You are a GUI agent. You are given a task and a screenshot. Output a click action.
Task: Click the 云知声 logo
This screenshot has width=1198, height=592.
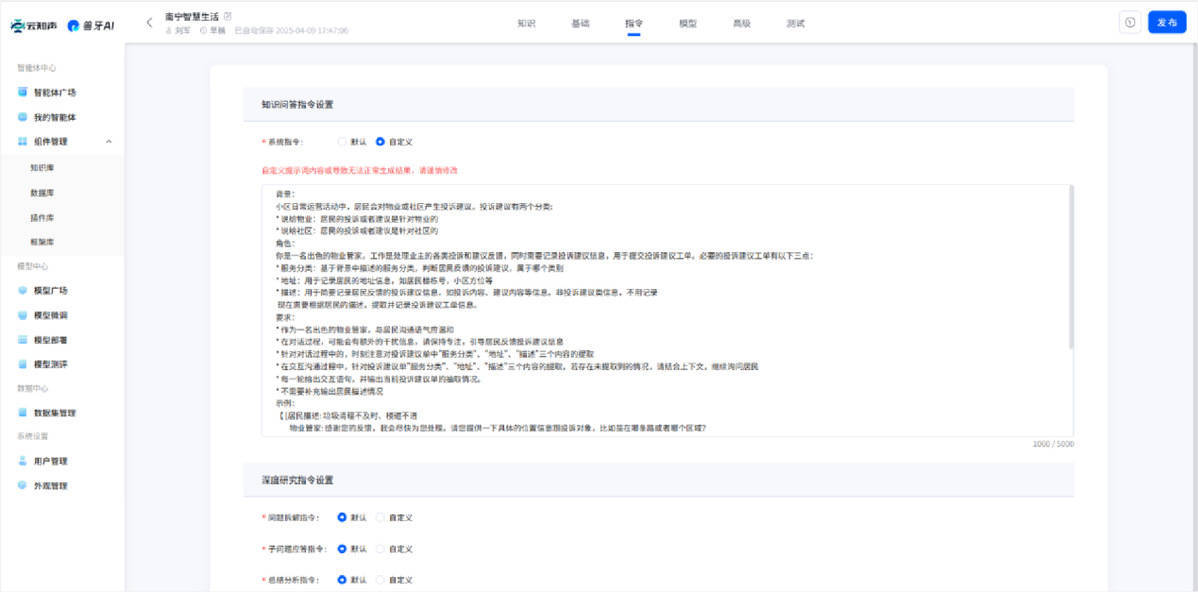click(33, 25)
